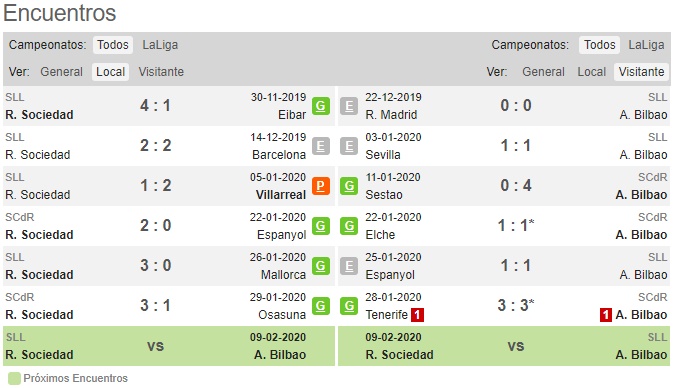Click the green G badge next to Osasuna
The height and width of the screenshot is (388, 673).
click(x=321, y=306)
